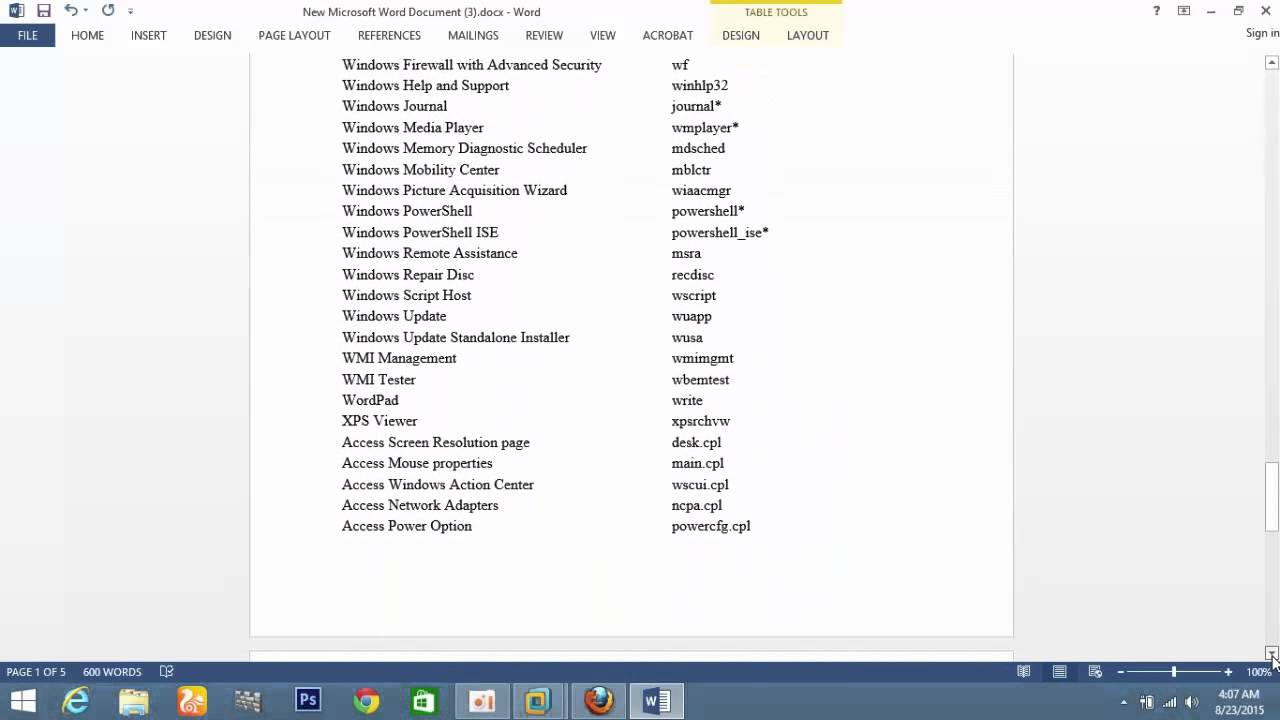Switch to the INSERT ribbon tab
Viewport: 1280px width, 720px height.
[148, 35]
